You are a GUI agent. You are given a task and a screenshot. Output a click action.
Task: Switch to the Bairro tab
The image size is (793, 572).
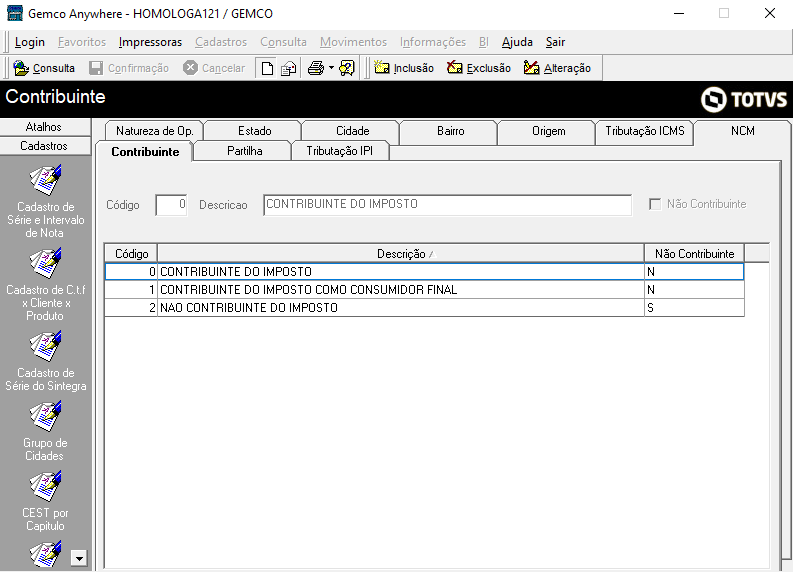[451, 131]
